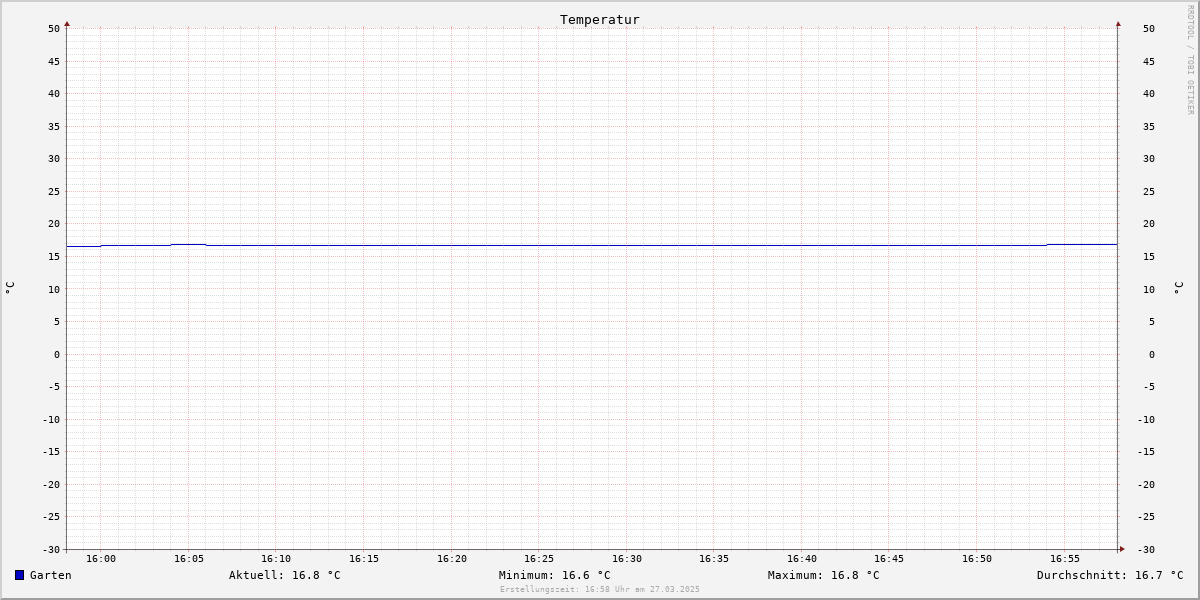Image resolution: width=1200 pixels, height=600 pixels.
Task: Click the Erstellungszeit timestamp footer text
Action: tap(600, 589)
